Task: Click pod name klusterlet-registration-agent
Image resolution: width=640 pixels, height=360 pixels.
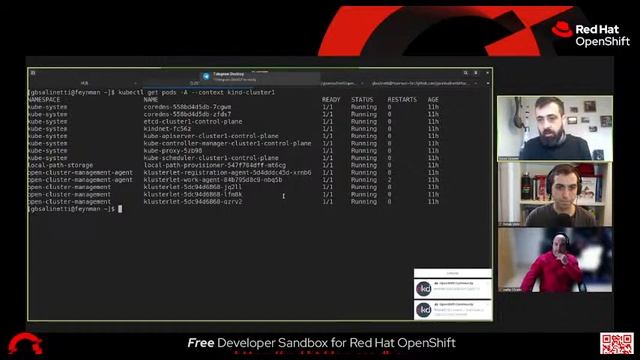Action: click(x=227, y=173)
